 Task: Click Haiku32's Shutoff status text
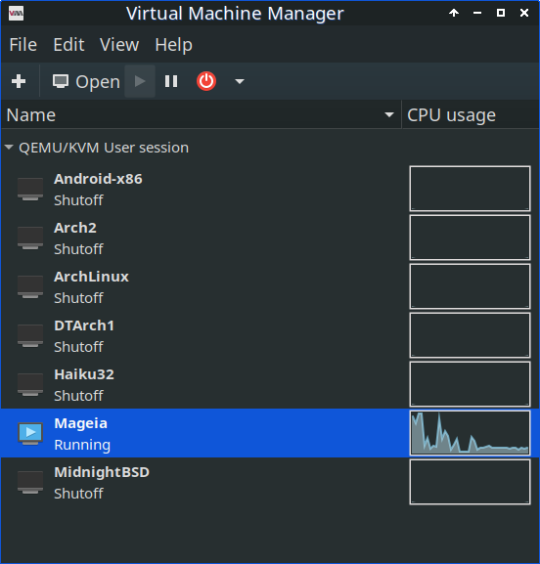coord(78,396)
